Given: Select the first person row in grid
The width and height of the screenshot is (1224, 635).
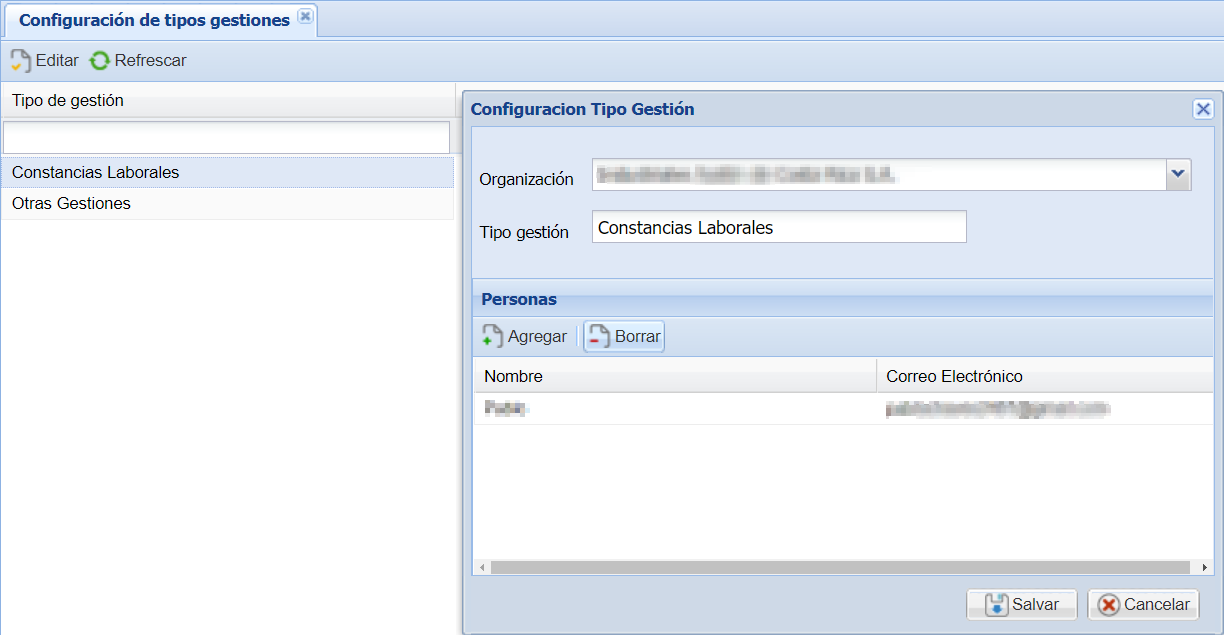Looking at the screenshot, I should pyautogui.click(x=843, y=408).
